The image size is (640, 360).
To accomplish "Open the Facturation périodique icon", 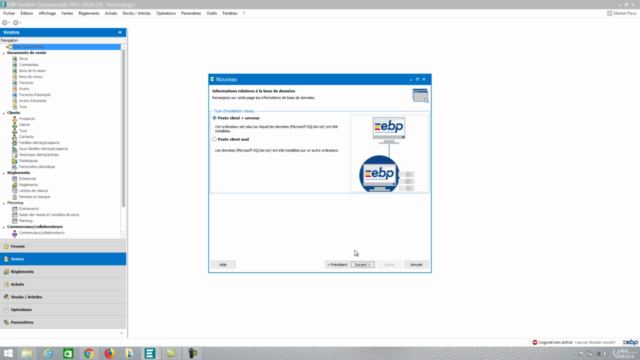I will (x=15, y=167).
